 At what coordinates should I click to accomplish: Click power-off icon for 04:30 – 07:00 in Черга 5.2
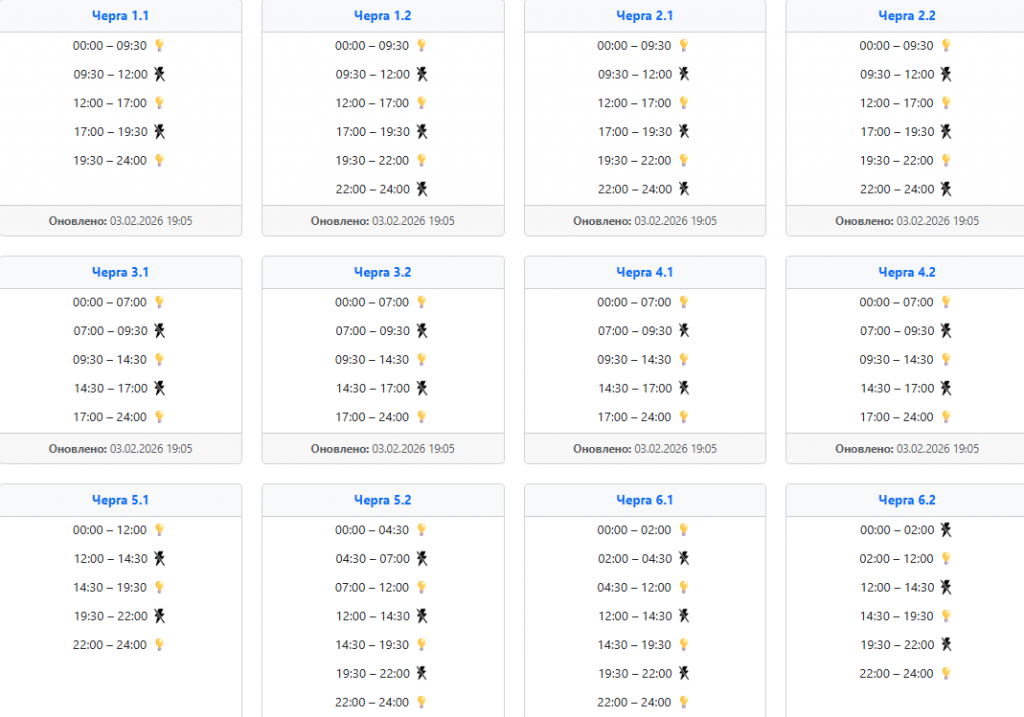click(x=421, y=559)
